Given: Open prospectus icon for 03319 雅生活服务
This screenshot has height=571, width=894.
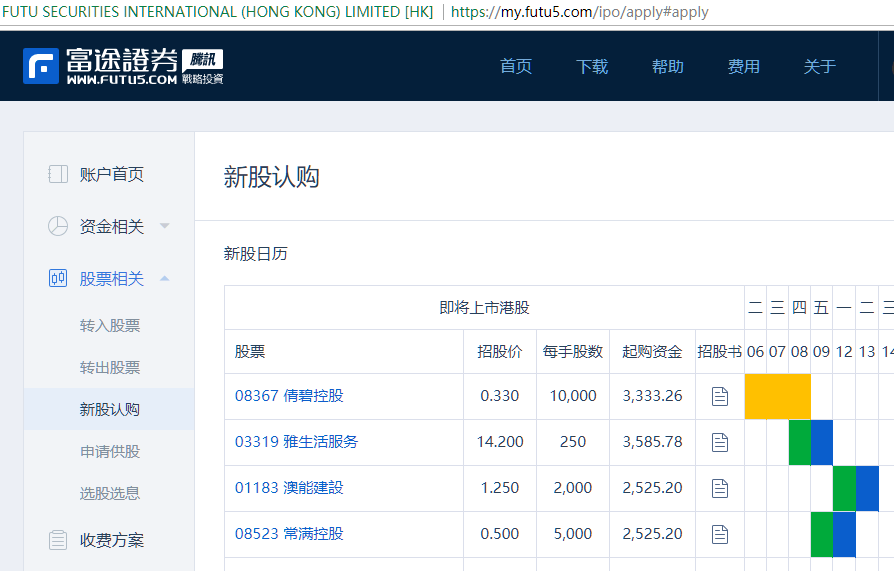Looking at the screenshot, I should 720,442.
